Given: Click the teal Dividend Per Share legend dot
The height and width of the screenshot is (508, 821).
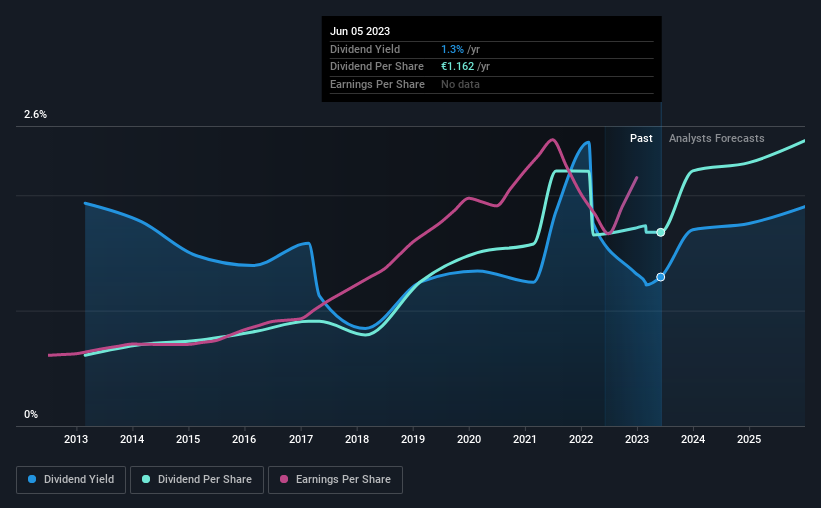Looking at the screenshot, I should [x=146, y=479].
